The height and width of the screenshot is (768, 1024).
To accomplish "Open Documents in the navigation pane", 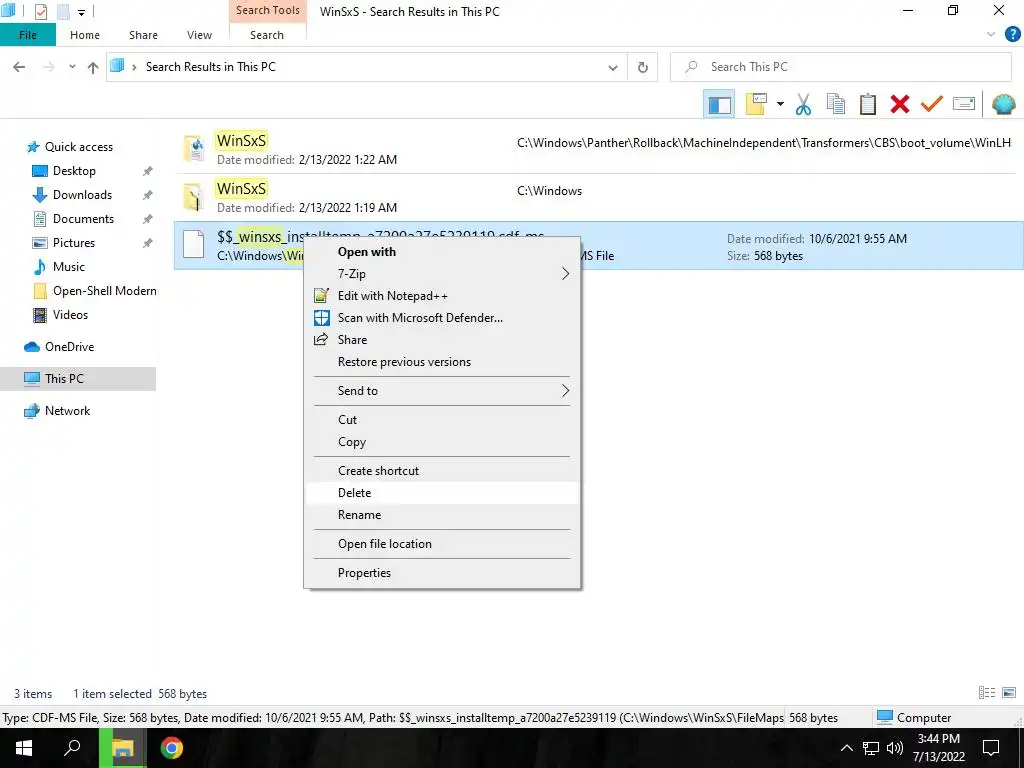I will click(83, 219).
